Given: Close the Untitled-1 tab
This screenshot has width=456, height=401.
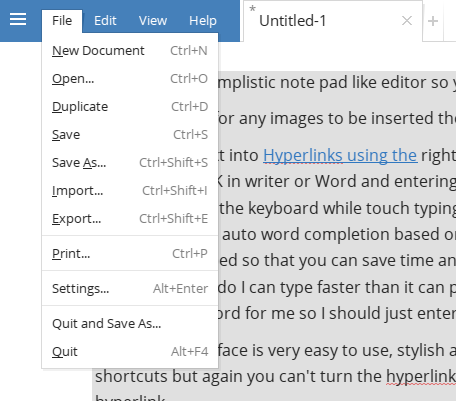Looking at the screenshot, I should [407, 21].
